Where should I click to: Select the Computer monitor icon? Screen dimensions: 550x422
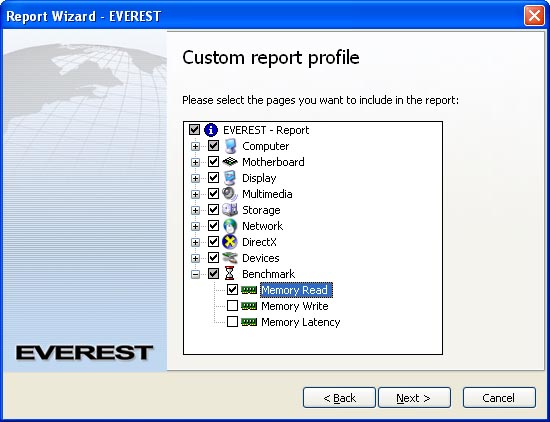[x=230, y=146]
